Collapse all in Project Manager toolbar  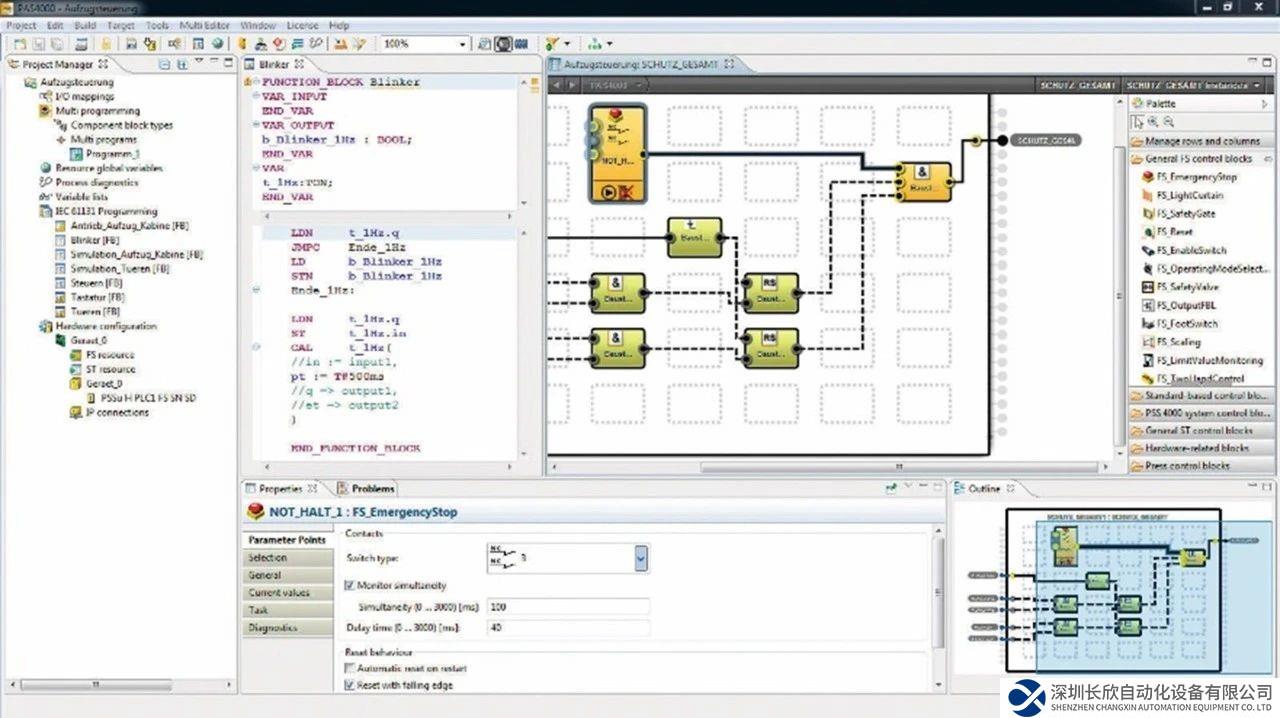[164, 64]
